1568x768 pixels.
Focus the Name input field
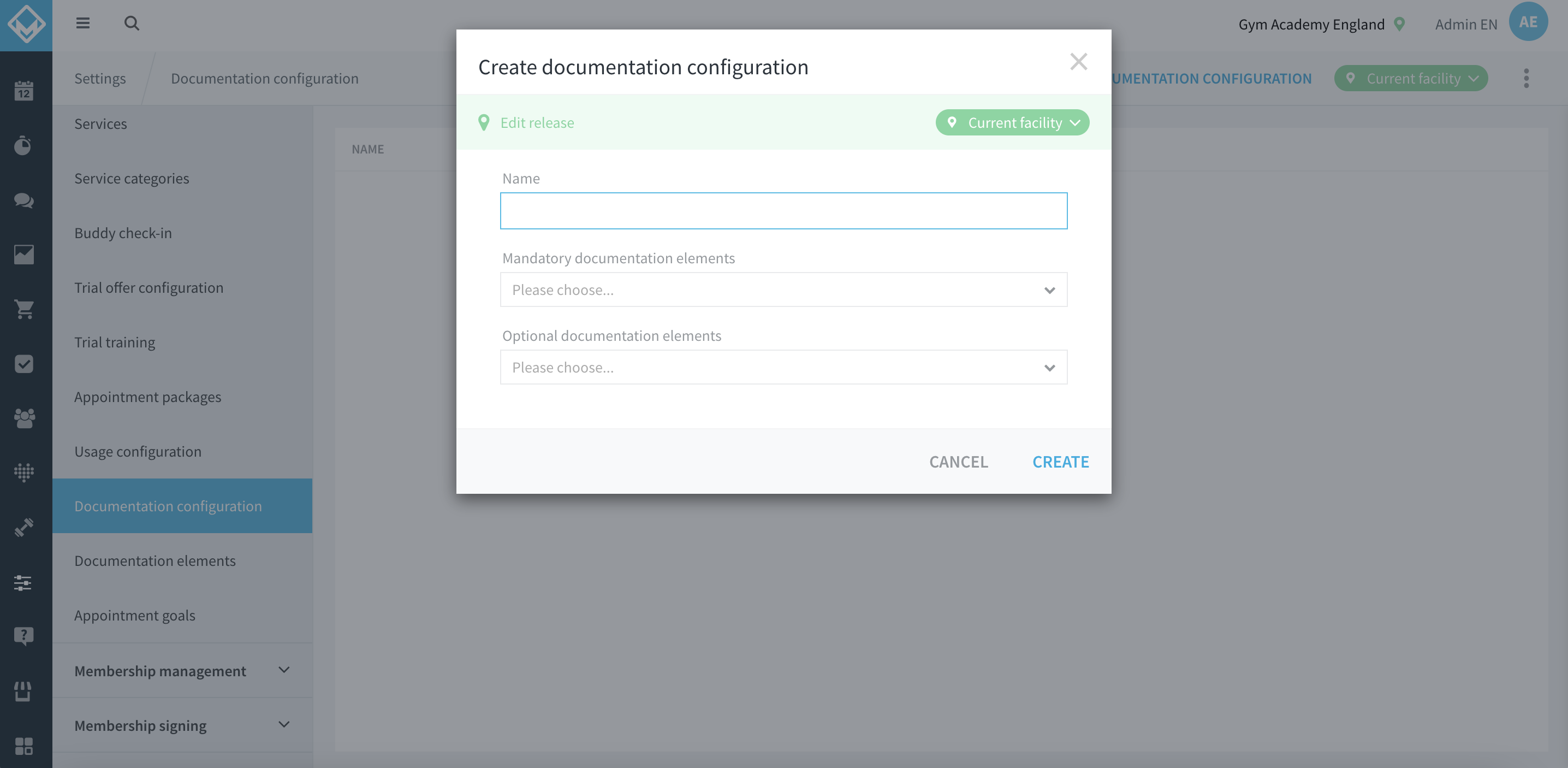tap(783, 211)
